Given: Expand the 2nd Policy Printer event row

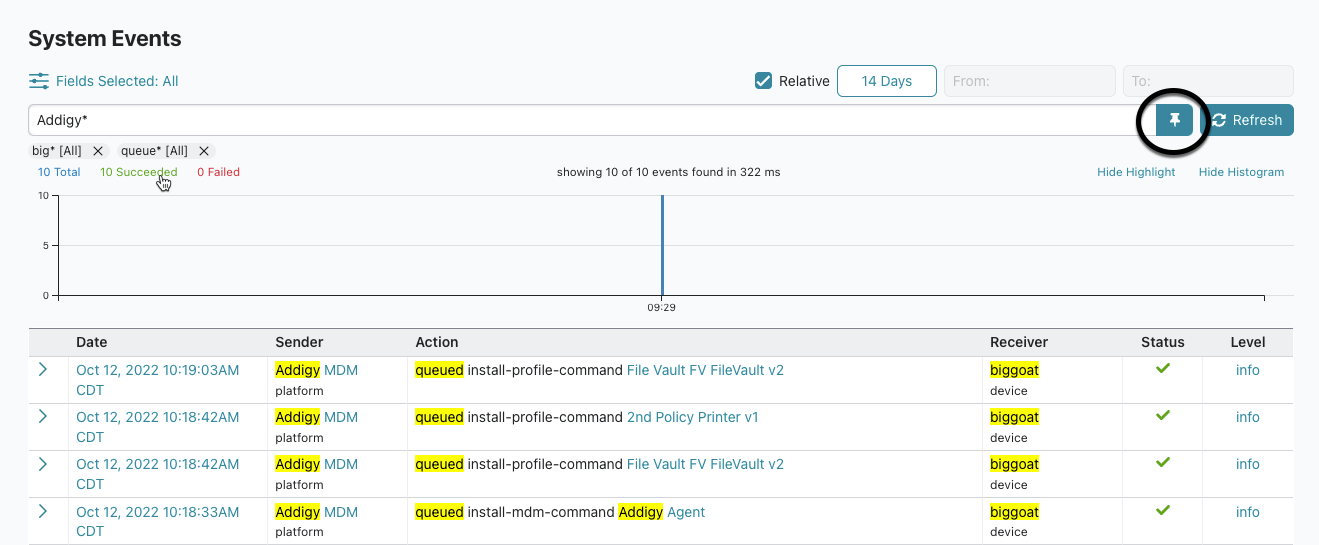Looking at the screenshot, I should [x=43, y=417].
